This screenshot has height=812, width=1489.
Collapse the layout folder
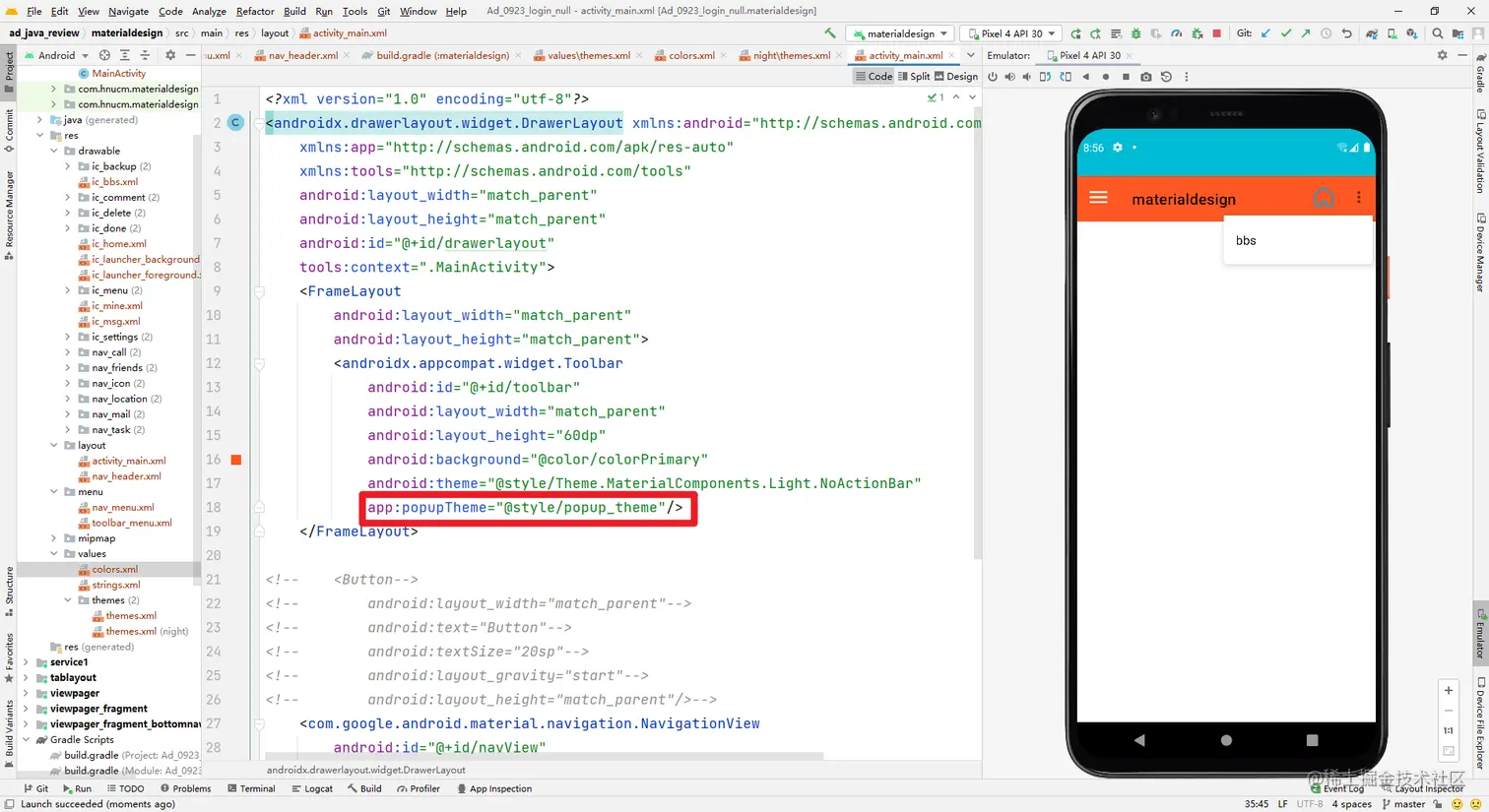pyautogui.click(x=54, y=445)
